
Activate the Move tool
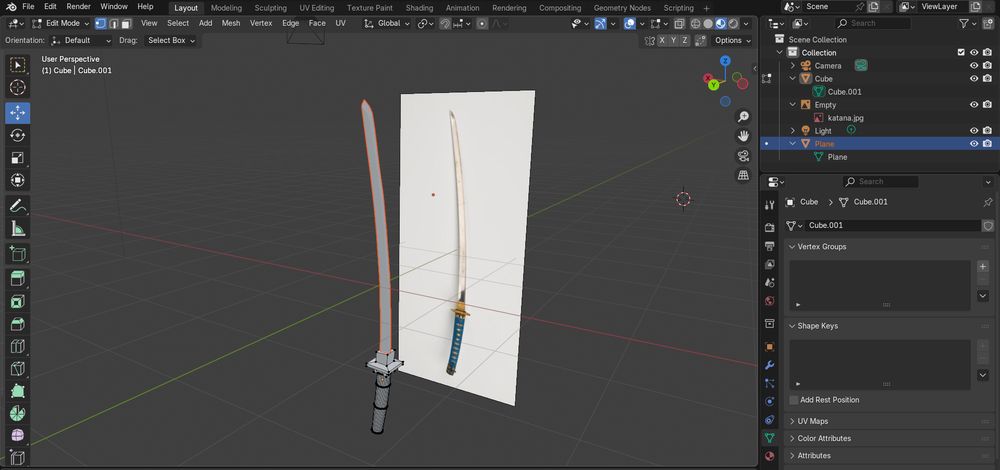pyautogui.click(x=18, y=113)
